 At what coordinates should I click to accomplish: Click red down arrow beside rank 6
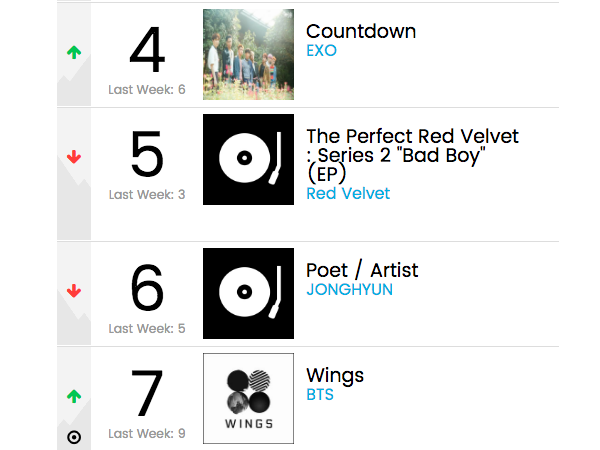click(x=74, y=291)
